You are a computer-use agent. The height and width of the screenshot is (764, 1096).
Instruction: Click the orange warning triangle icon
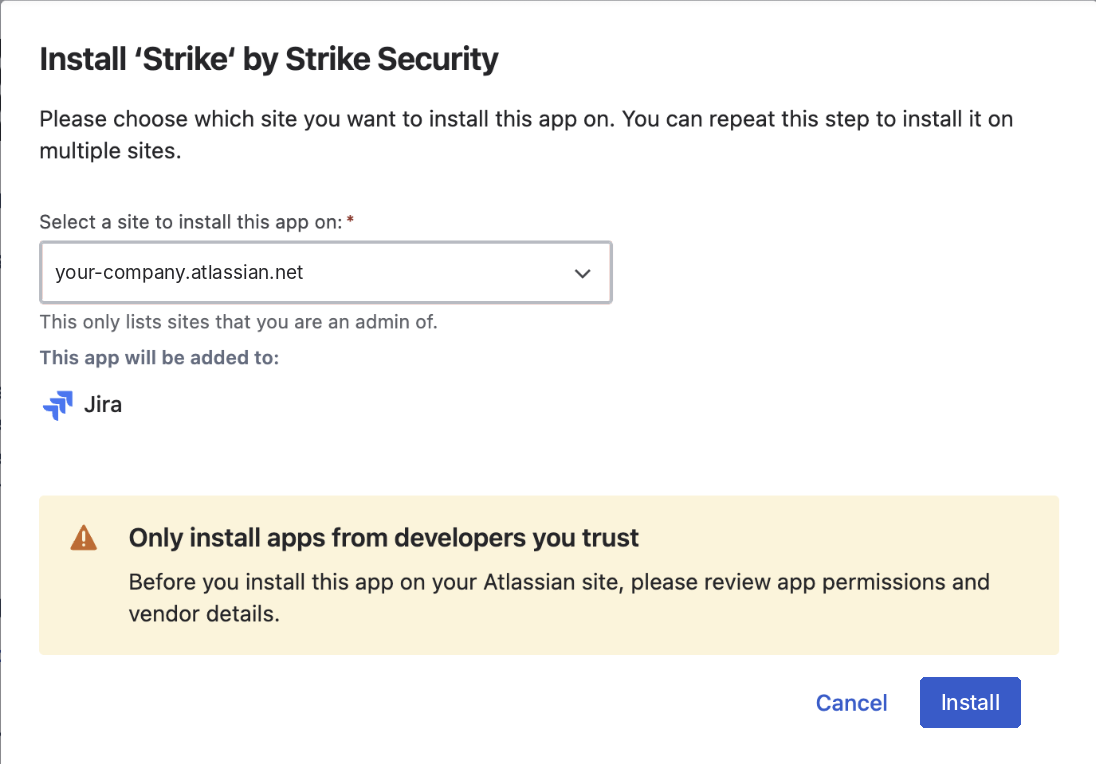click(84, 538)
